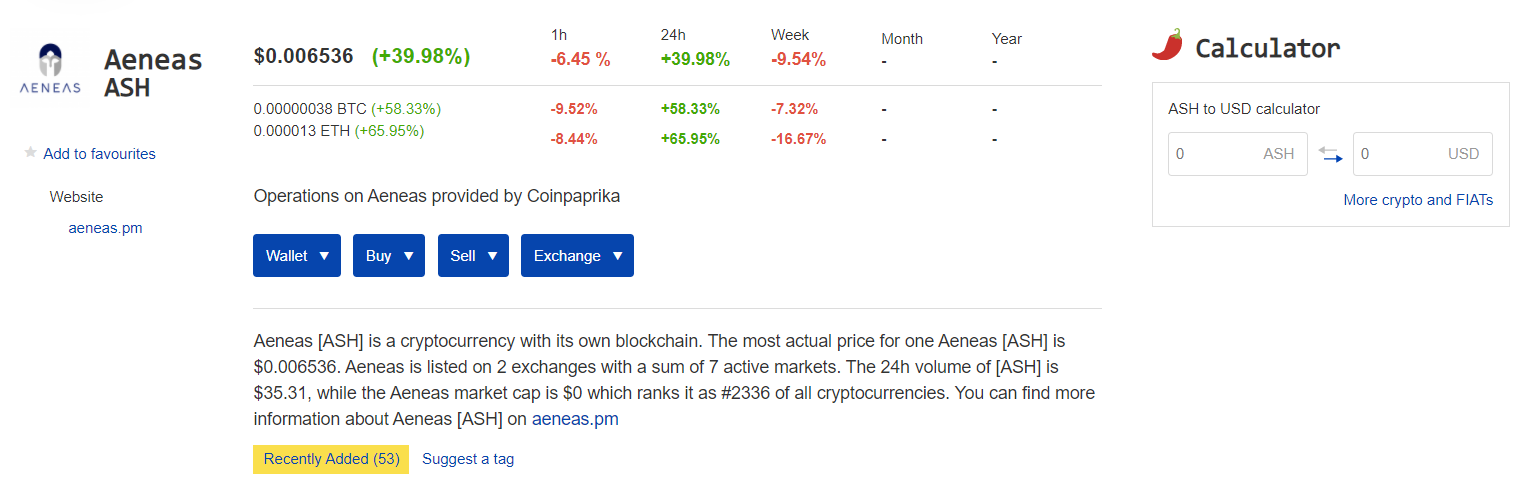
Task: Click the Calculator heading
Action: click(1267, 47)
